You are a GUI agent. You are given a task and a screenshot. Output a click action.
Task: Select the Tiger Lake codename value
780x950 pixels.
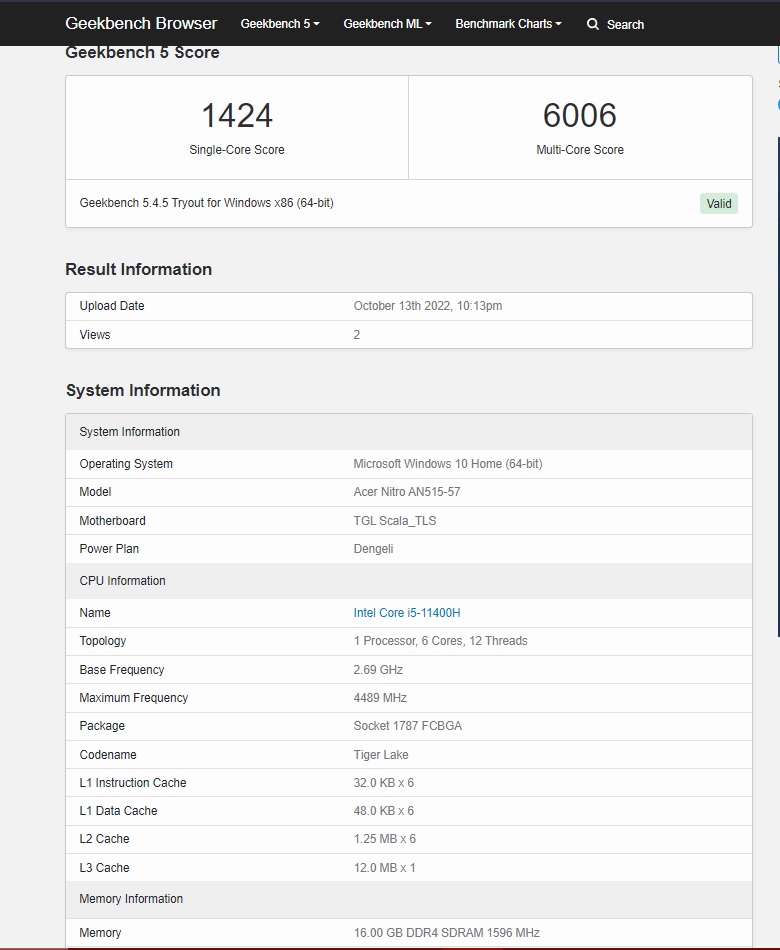pyautogui.click(x=381, y=755)
